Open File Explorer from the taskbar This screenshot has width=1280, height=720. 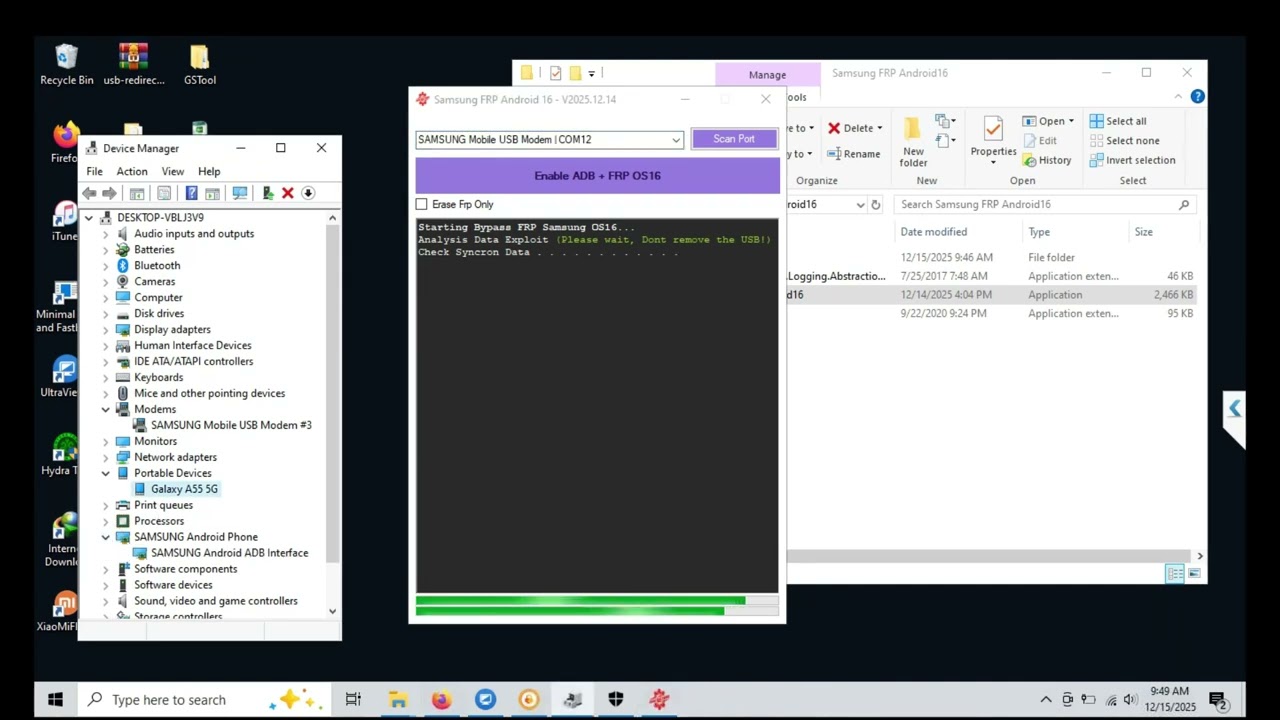pyautogui.click(x=397, y=700)
